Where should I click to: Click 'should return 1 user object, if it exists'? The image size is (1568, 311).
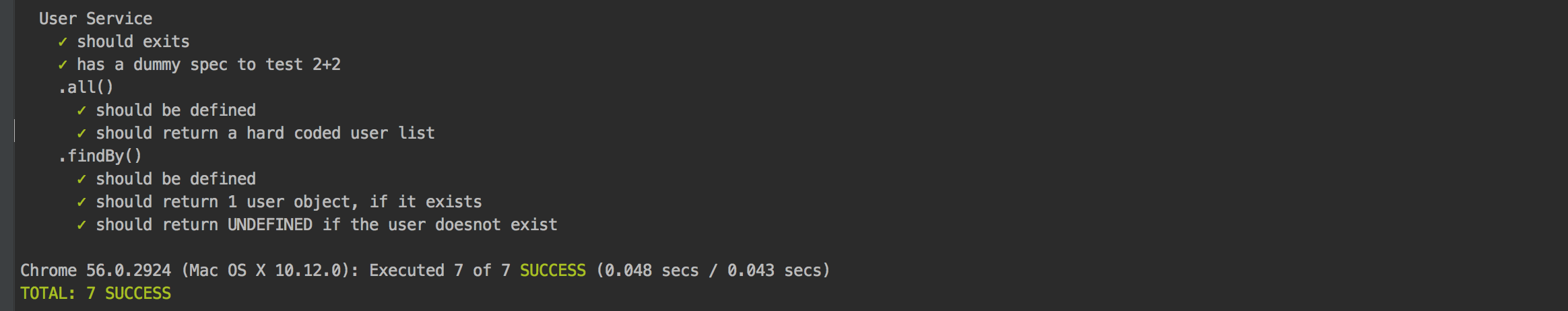tap(289, 202)
